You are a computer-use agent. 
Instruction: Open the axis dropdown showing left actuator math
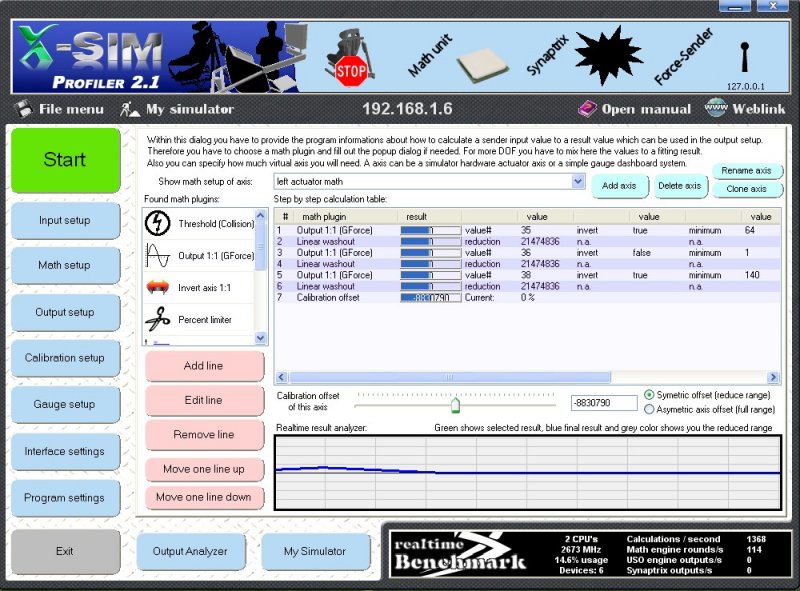[578, 181]
